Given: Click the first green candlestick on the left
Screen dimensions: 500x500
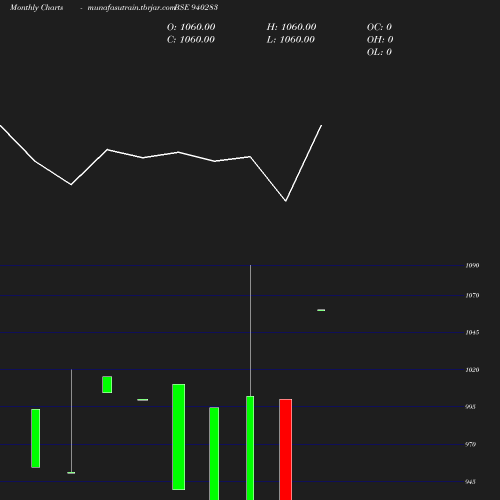Looking at the screenshot, I should tap(36, 438).
